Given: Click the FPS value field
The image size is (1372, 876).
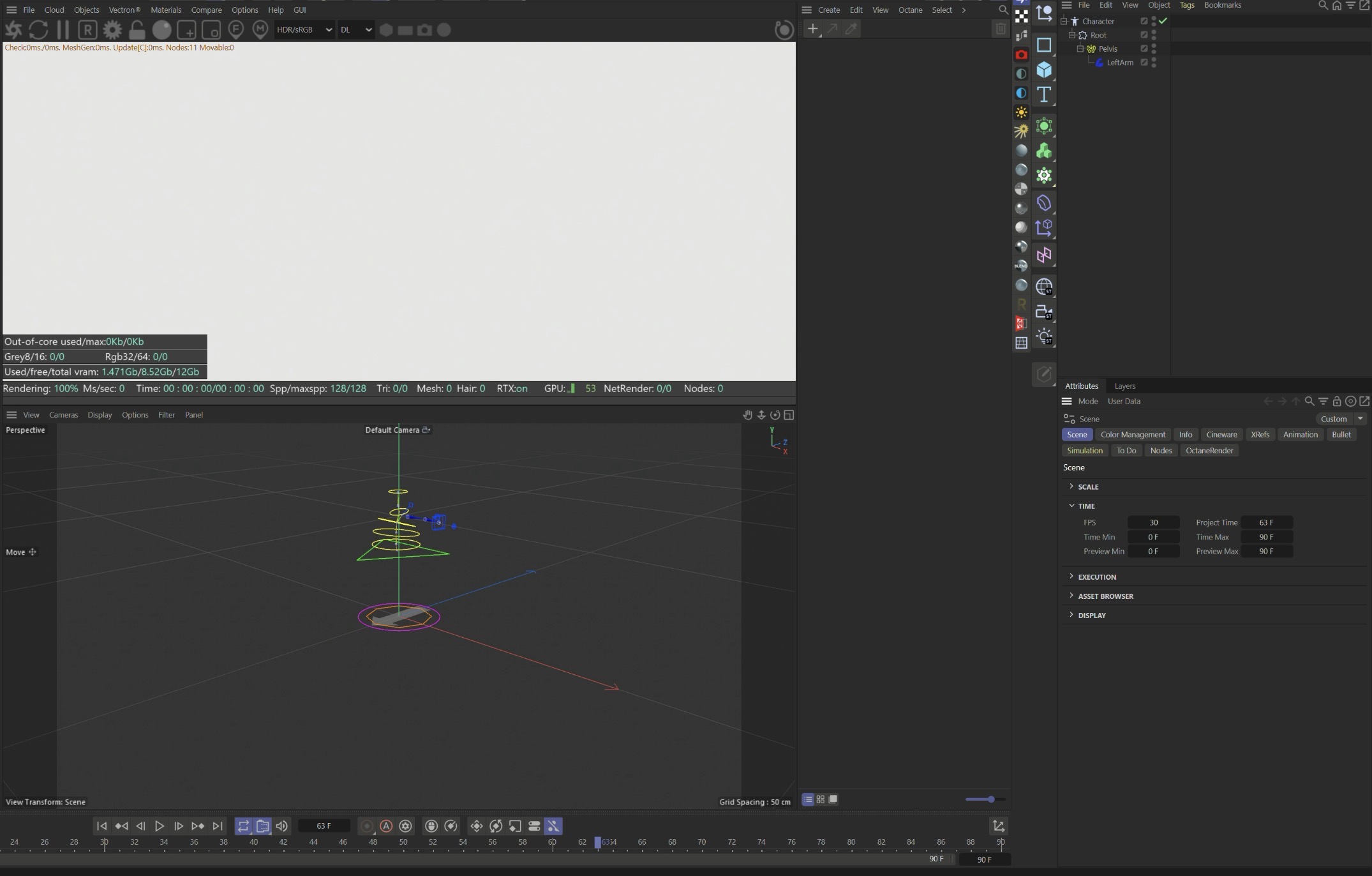Looking at the screenshot, I should [x=1153, y=523].
